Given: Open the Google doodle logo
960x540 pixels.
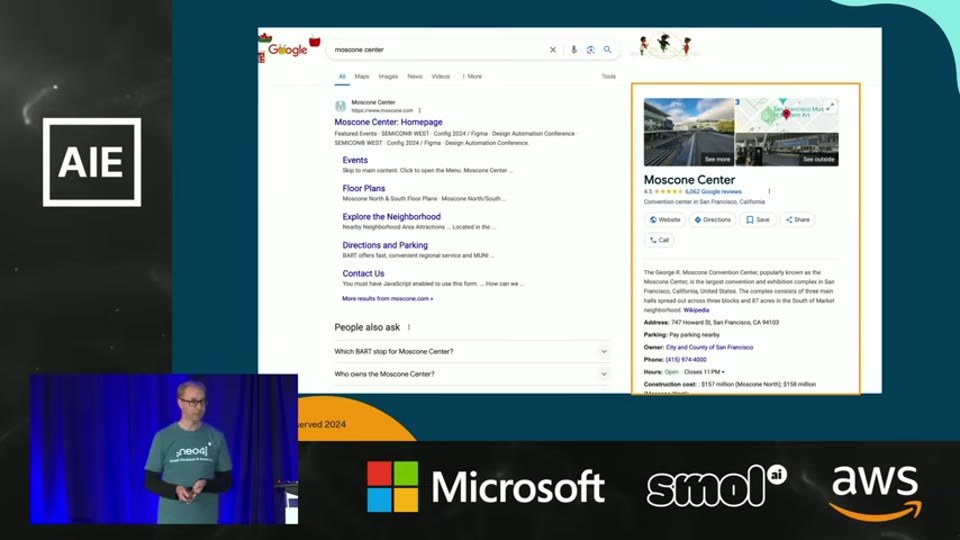Looking at the screenshot, I should coord(289,48).
